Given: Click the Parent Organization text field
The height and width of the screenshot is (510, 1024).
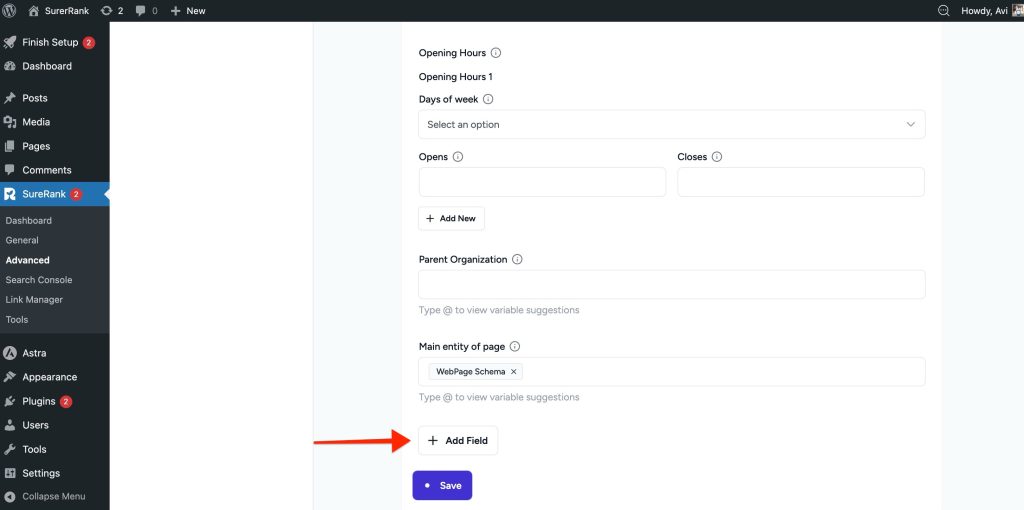Looking at the screenshot, I should click(x=671, y=284).
